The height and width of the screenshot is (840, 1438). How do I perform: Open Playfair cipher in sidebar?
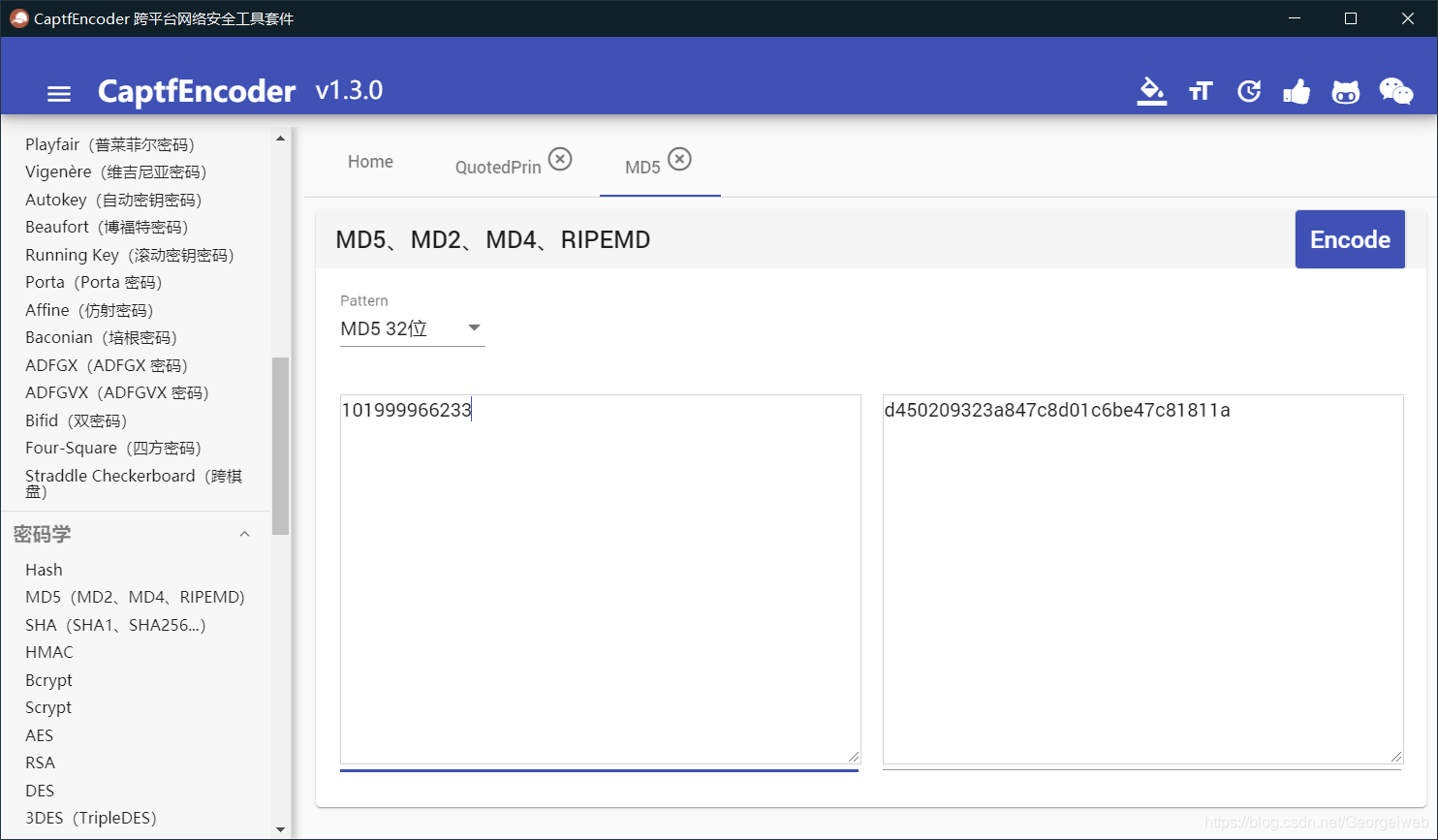(x=109, y=144)
